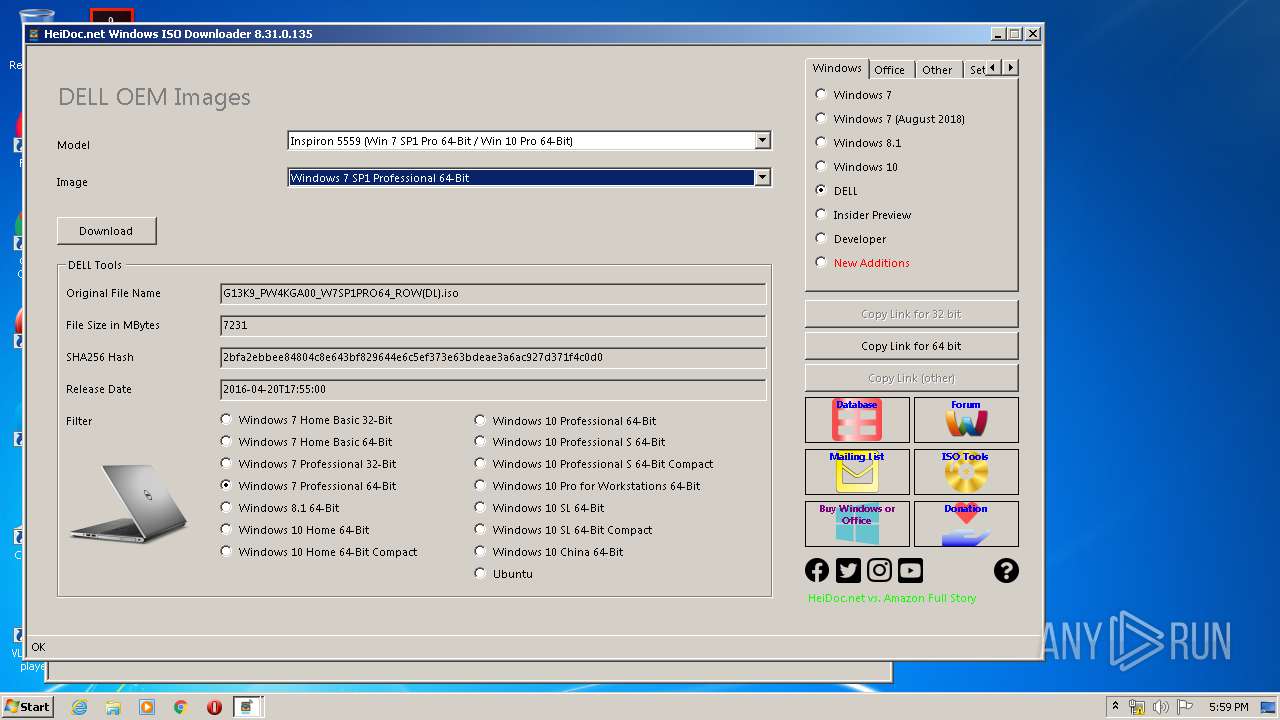
Task: Filter by Windows 7 Professional 32-Bit
Action: tap(308, 464)
